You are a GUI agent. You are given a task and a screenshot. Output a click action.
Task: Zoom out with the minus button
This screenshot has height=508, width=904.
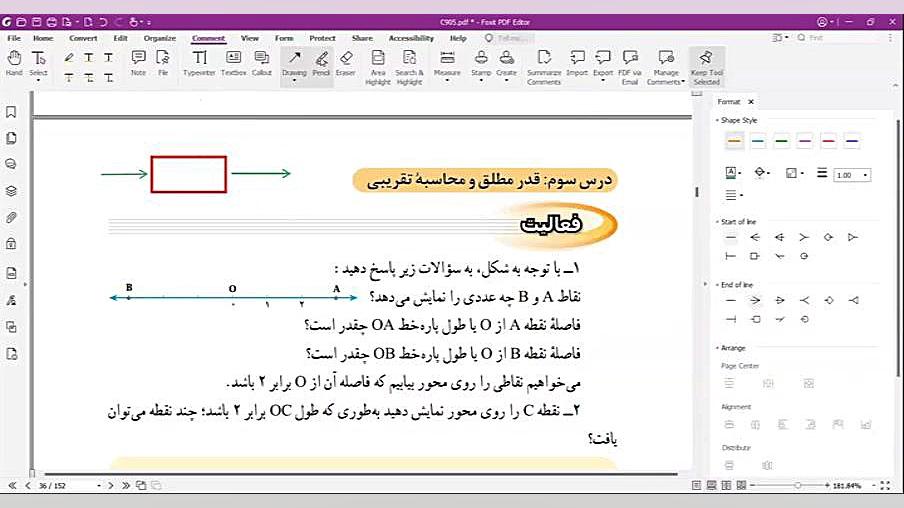[752, 486]
